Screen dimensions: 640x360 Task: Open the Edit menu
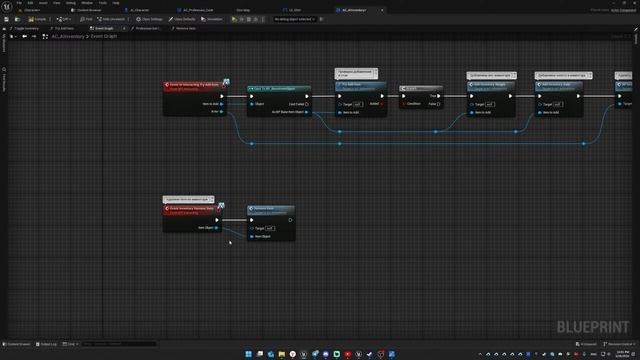[30, 3]
